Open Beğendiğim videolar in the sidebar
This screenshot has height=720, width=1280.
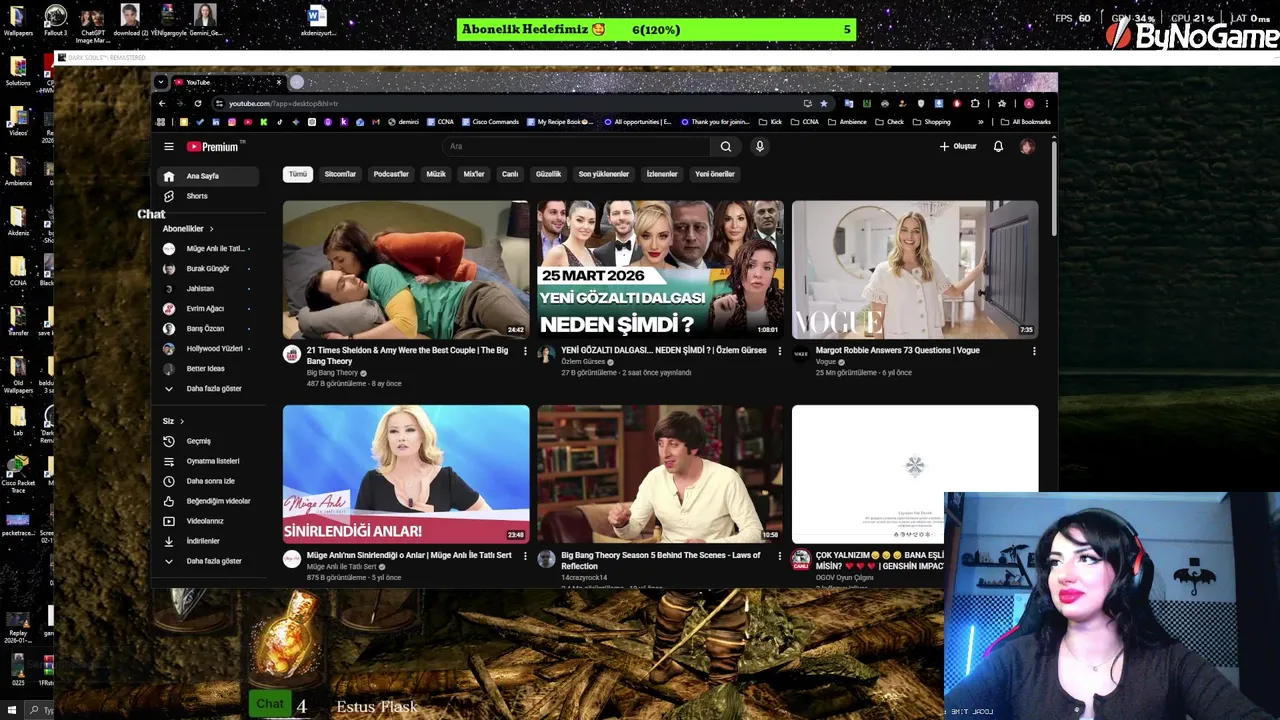(208, 501)
